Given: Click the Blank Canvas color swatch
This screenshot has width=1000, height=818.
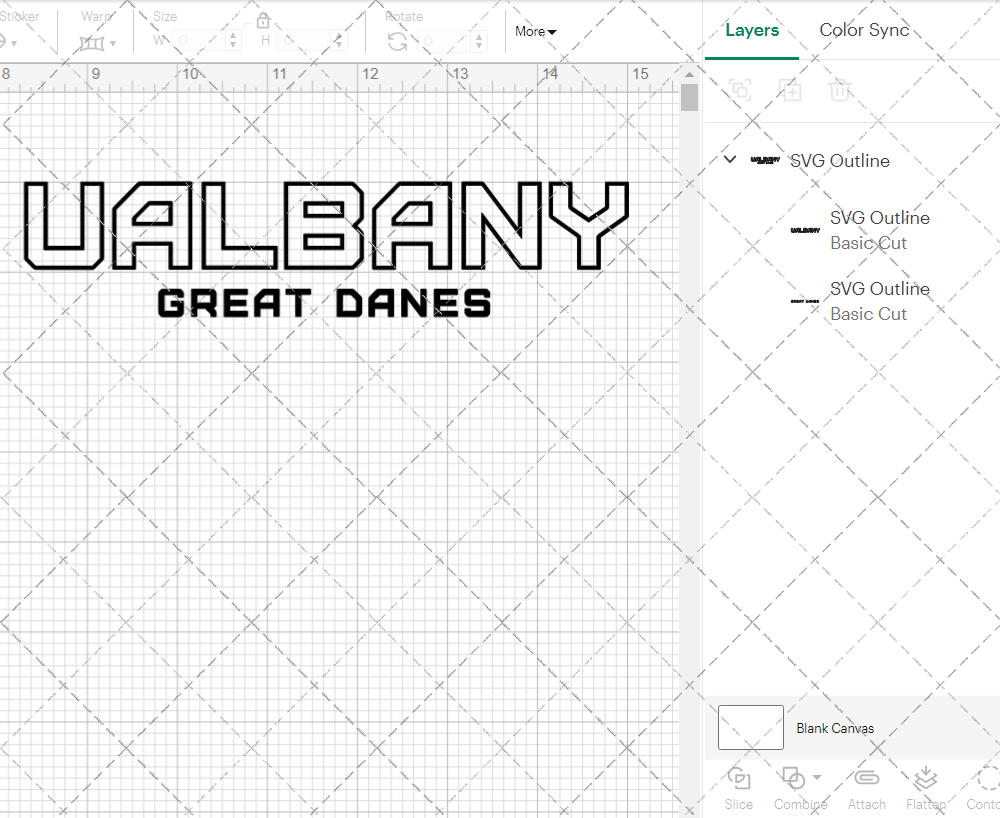Looking at the screenshot, I should [750, 727].
